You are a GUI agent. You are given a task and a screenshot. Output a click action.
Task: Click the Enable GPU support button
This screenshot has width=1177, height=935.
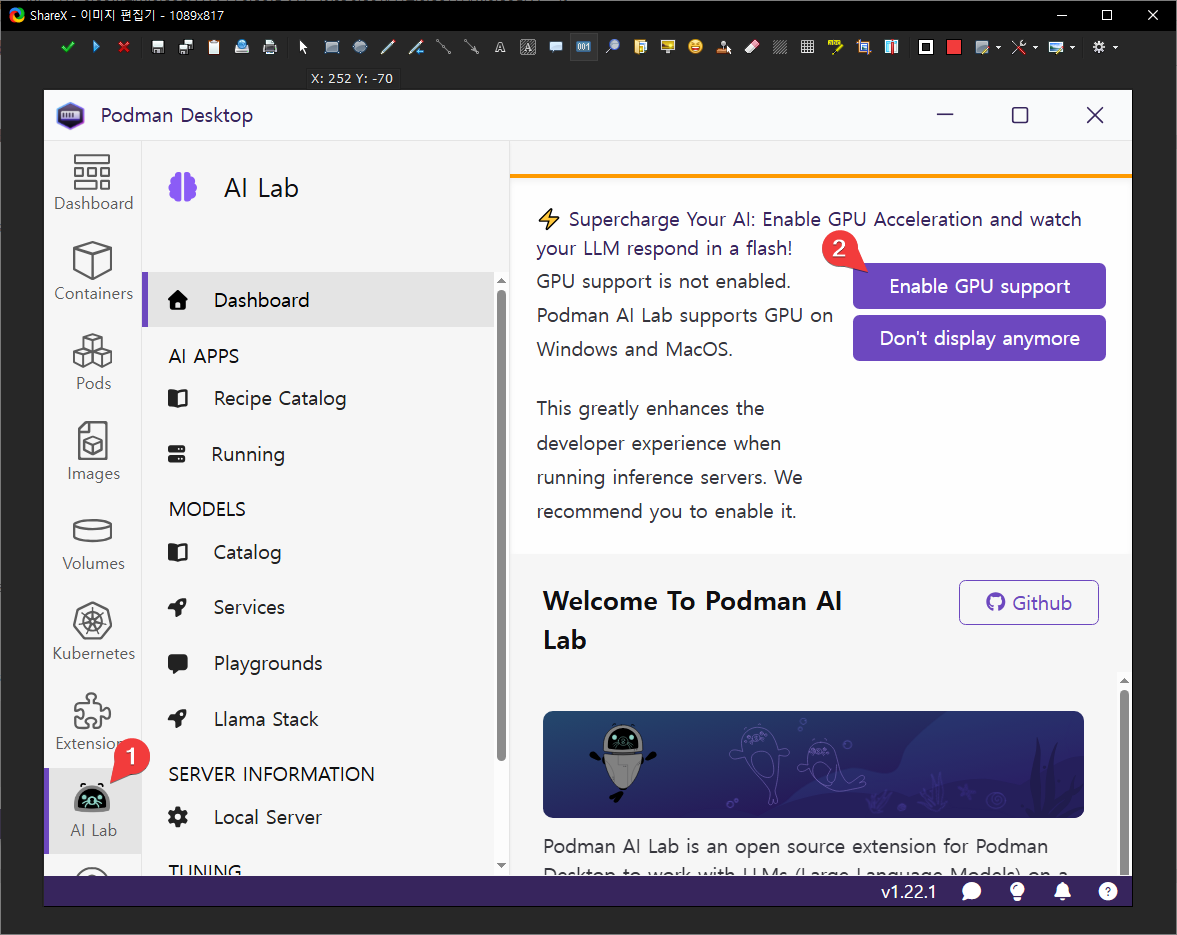click(979, 286)
